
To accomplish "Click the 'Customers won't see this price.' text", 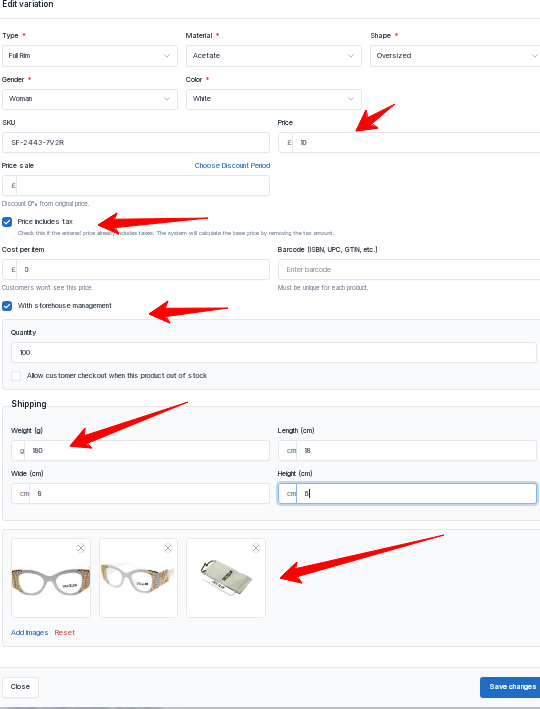I will (47, 288).
